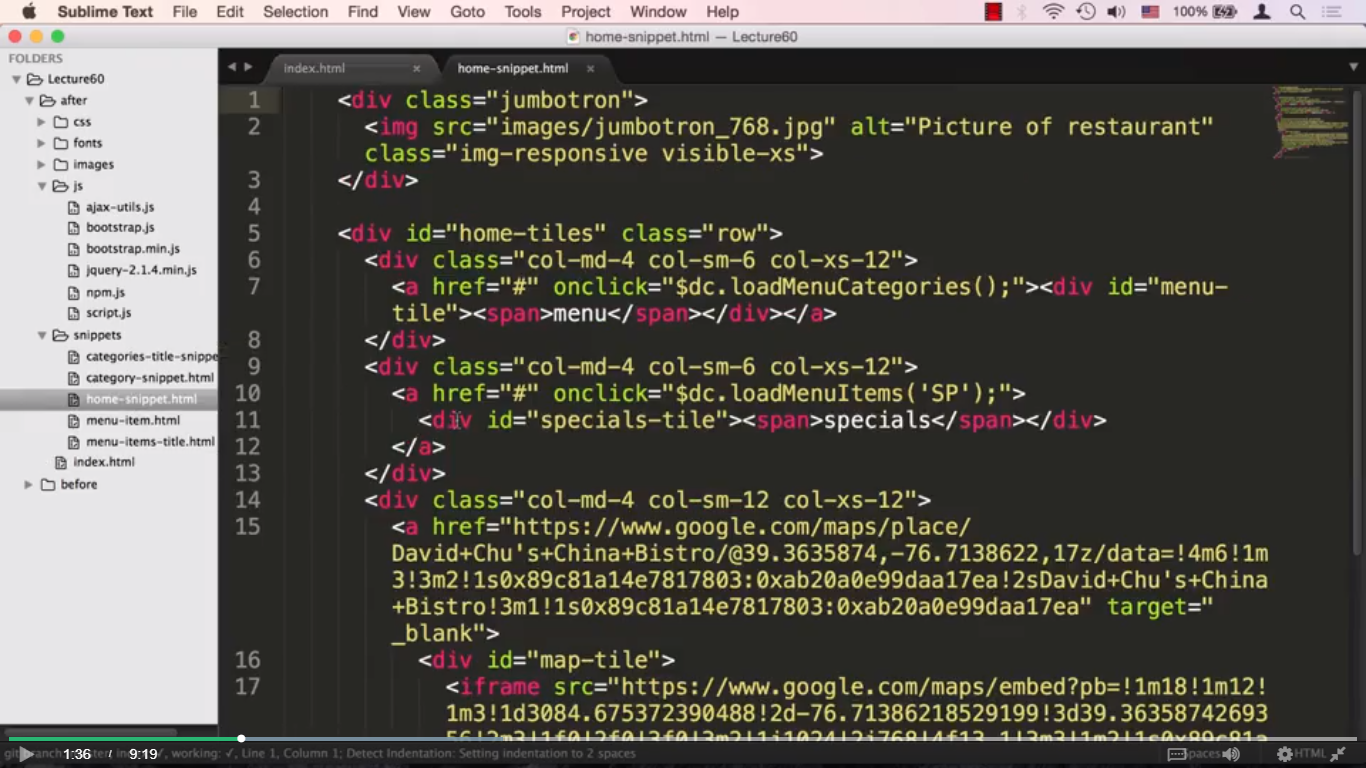Viewport: 1366px width, 768px height.
Task: Expand the before folder
Action: pos(29,484)
